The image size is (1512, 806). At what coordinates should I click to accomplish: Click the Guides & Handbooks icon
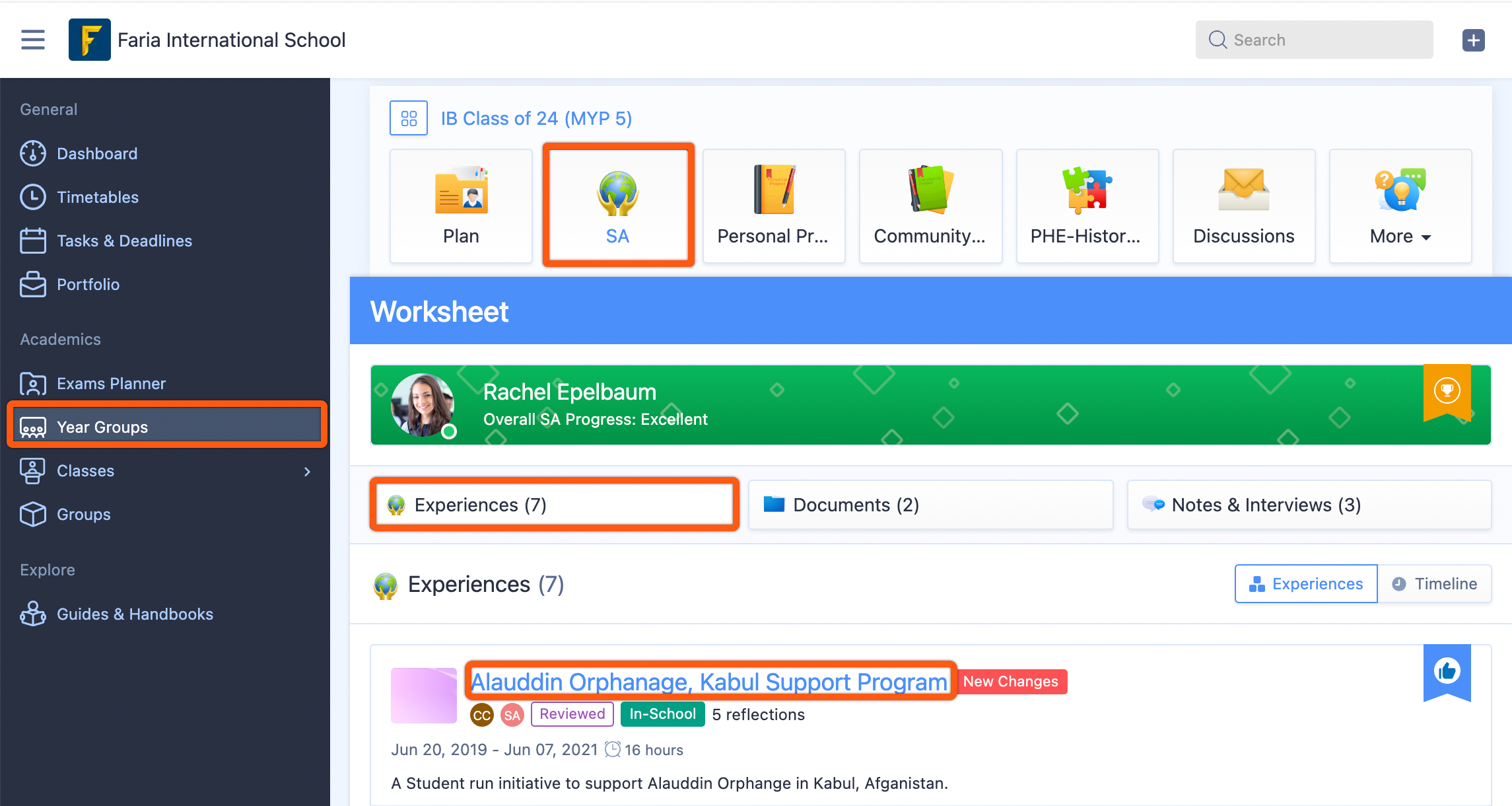33,614
